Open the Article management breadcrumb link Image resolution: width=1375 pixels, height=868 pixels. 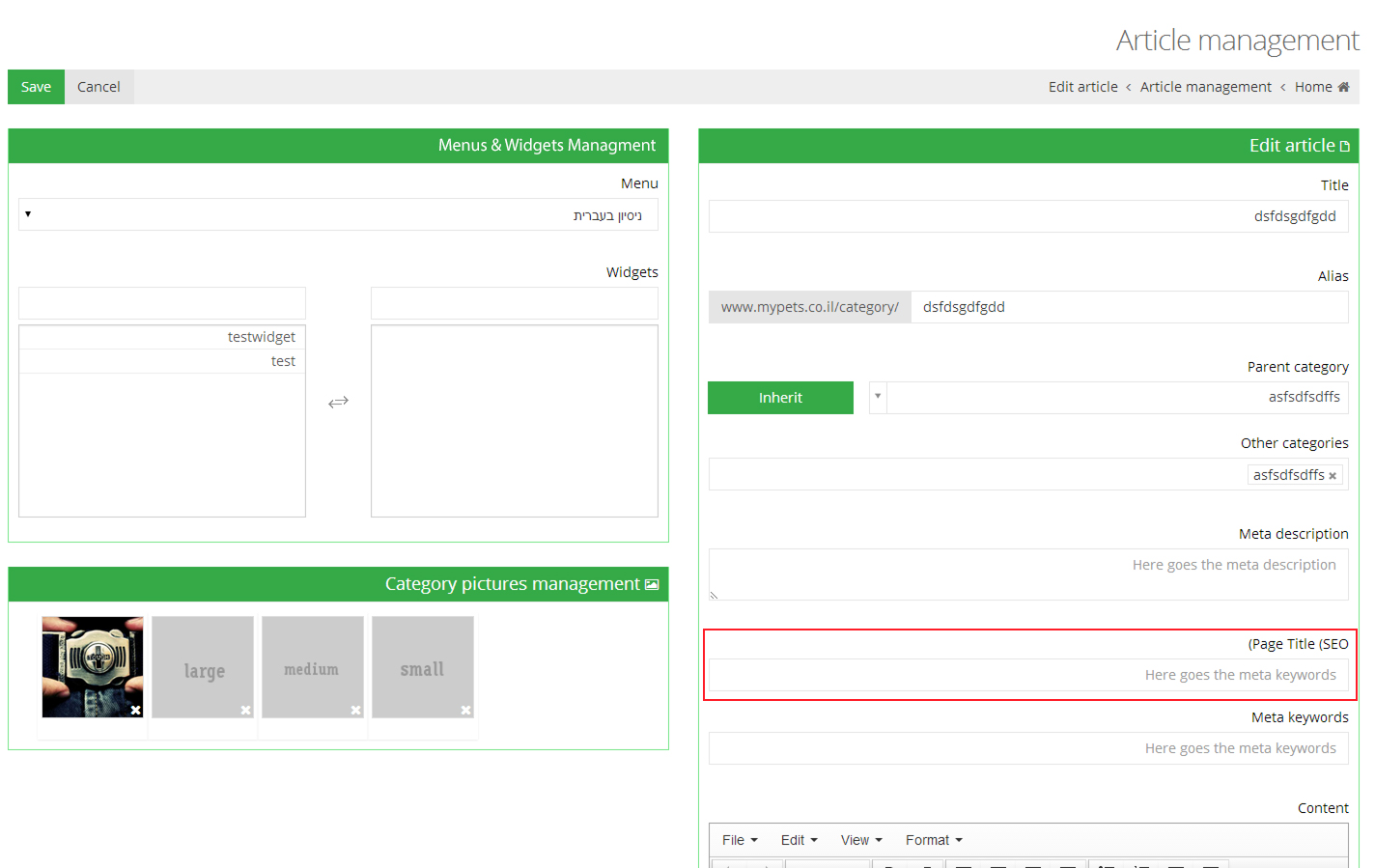[x=1205, y=87]
